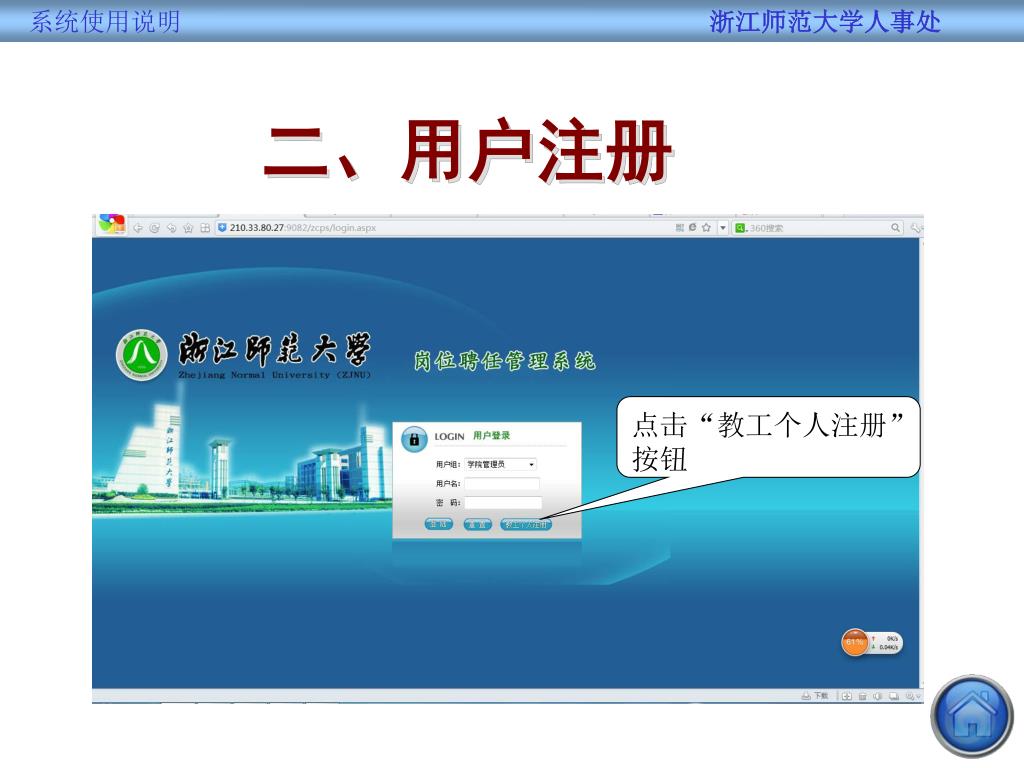Image resolution: width=1024 pixels, height=768 pixels.
Task: Click the 岗位聘任管理系统 system title
Action: (x=504, y=360)
